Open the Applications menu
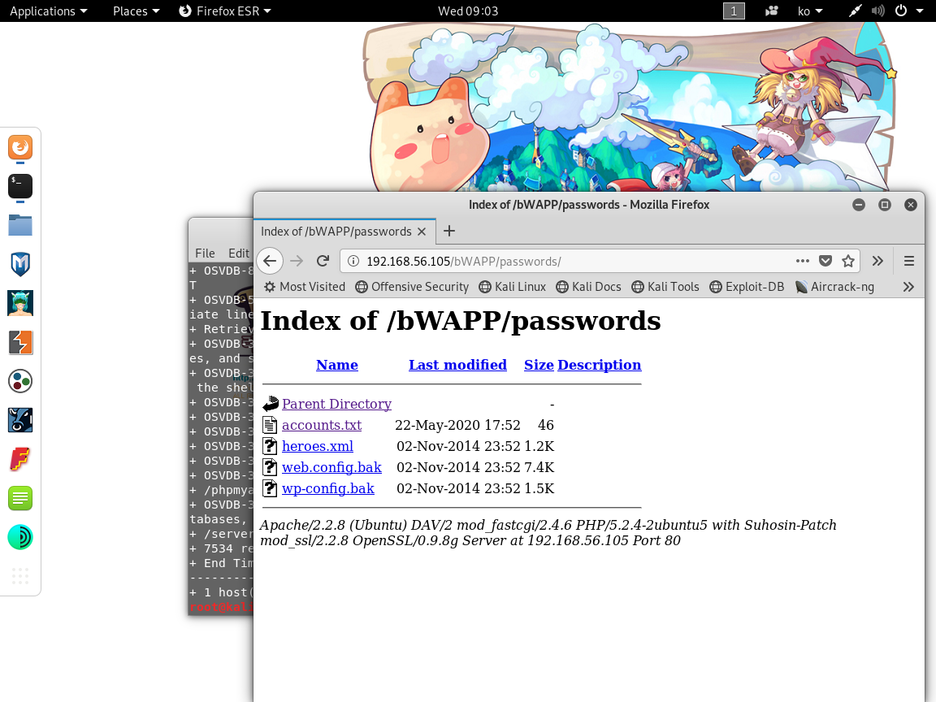 point(48,11)
